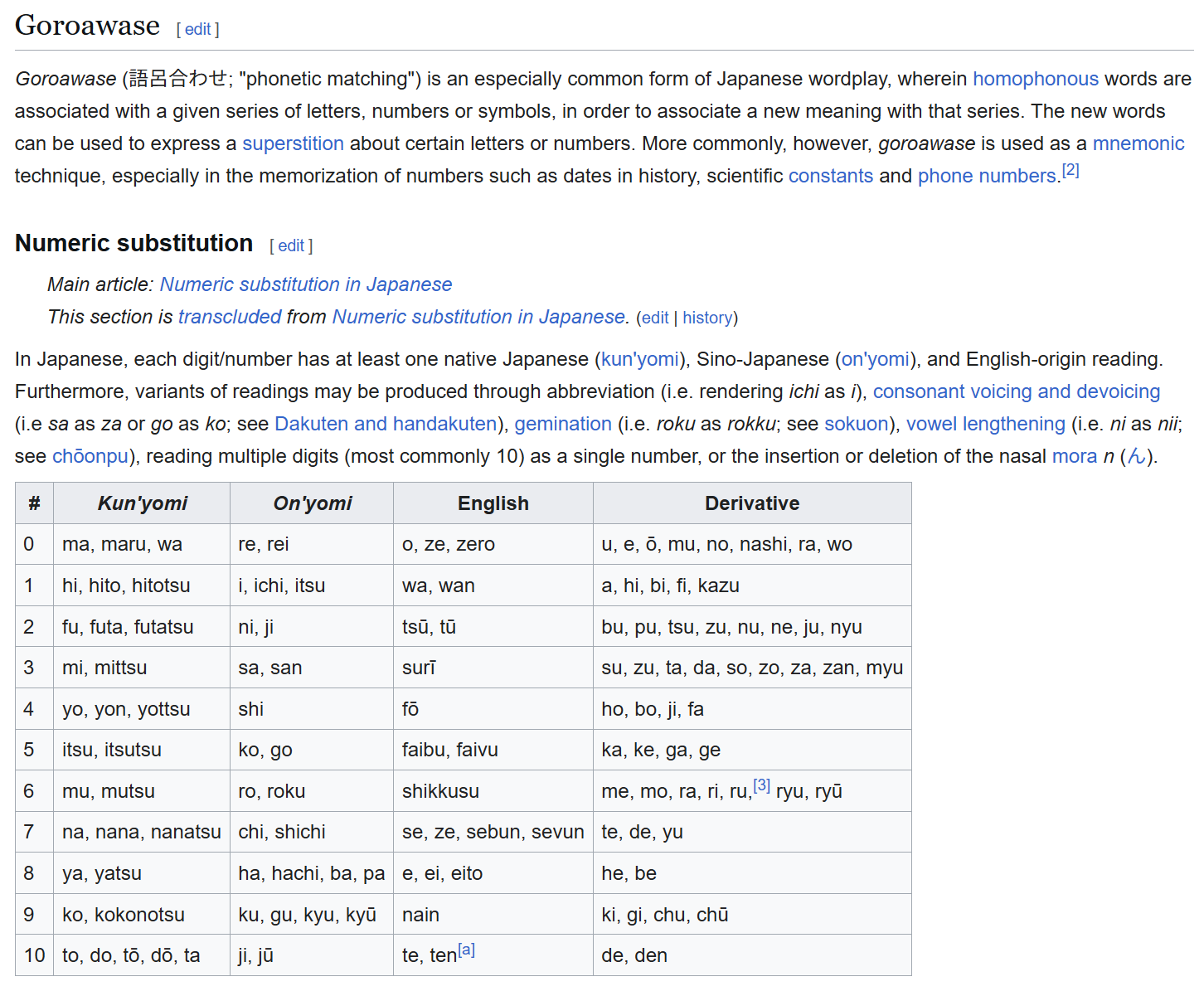Select the cell 'nain'

[493, 915]
